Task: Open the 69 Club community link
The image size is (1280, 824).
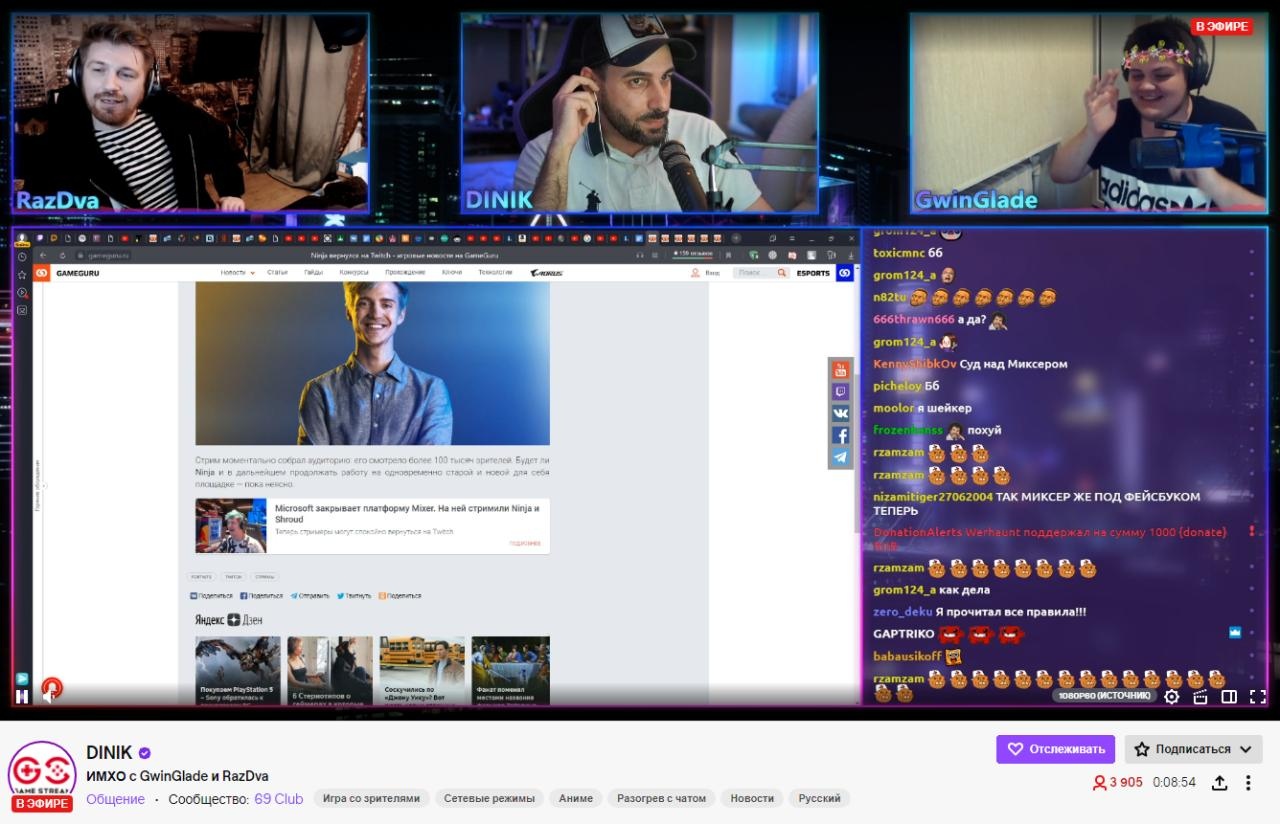Action: pos(278,799)
